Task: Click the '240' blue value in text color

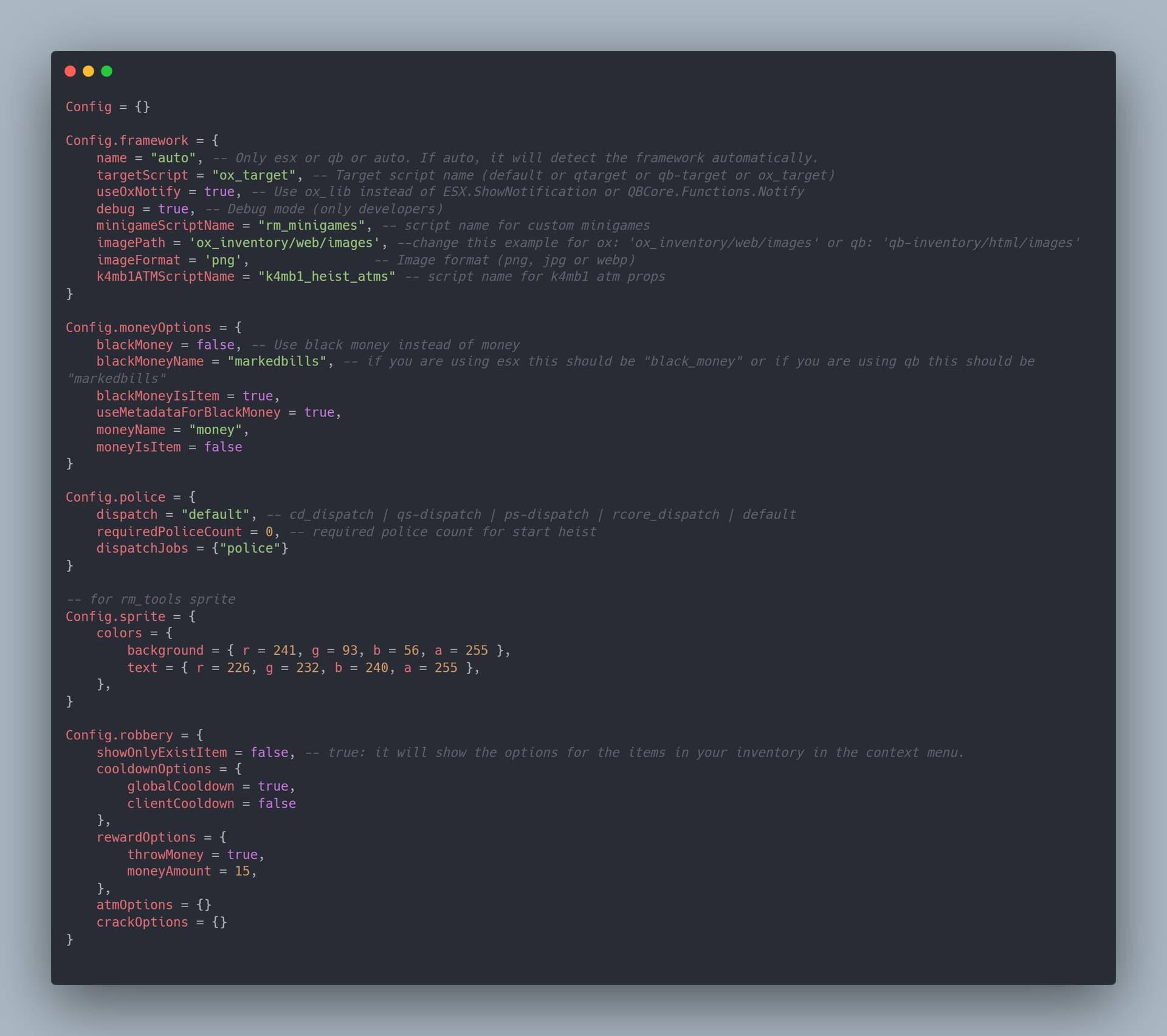Action: (x=377, y=668)
